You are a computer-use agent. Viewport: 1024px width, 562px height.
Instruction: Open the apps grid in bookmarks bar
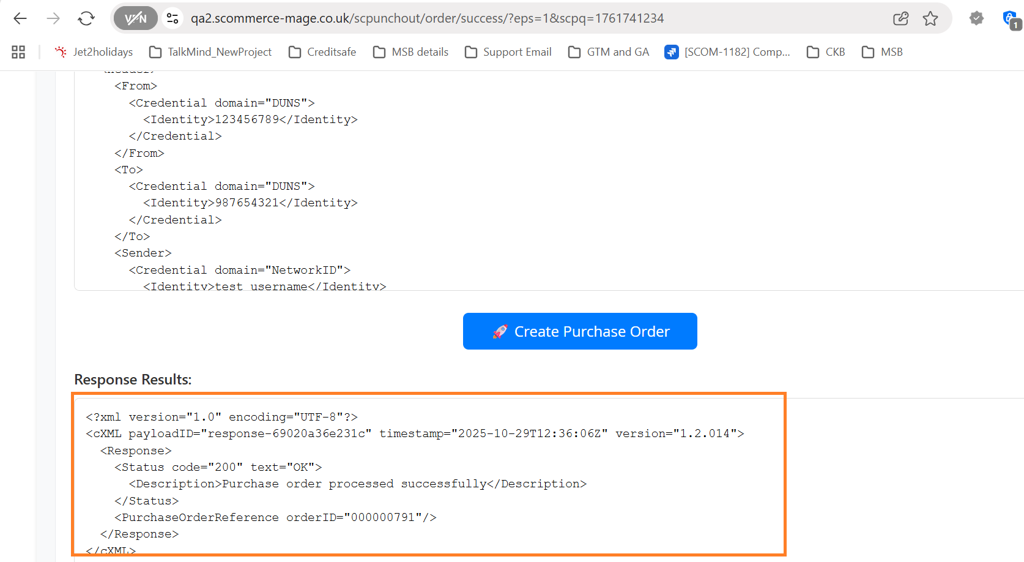pyautogui.click(x=18, y=52)
